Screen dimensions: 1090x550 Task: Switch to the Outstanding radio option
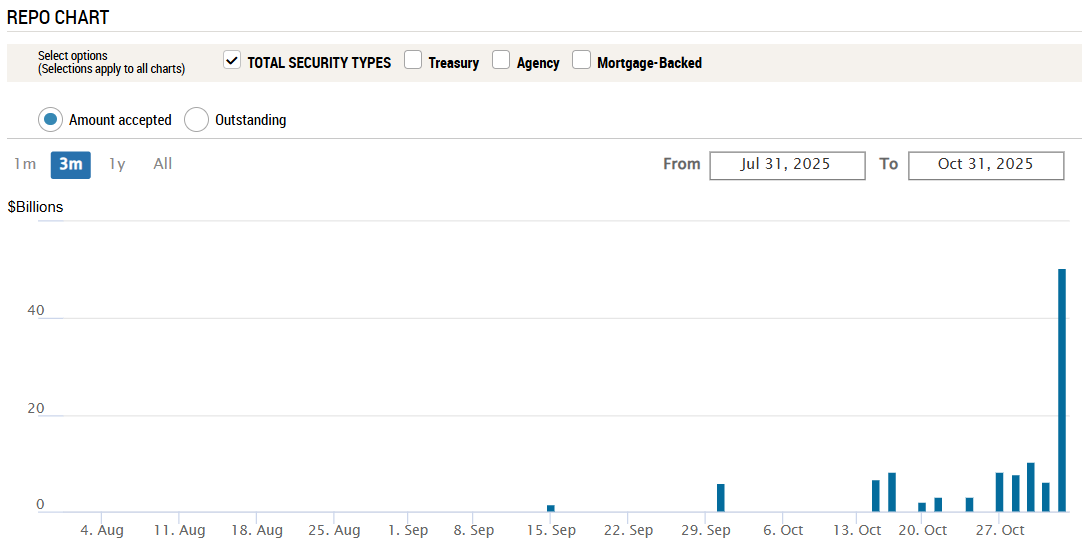[x=198, y=120]
